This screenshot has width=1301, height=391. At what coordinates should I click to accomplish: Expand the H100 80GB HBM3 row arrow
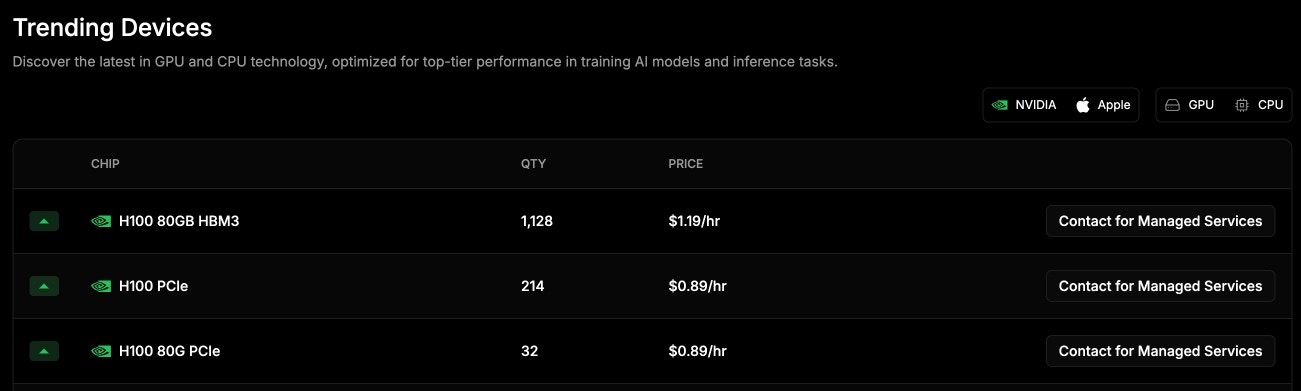[x=44, y=221]
